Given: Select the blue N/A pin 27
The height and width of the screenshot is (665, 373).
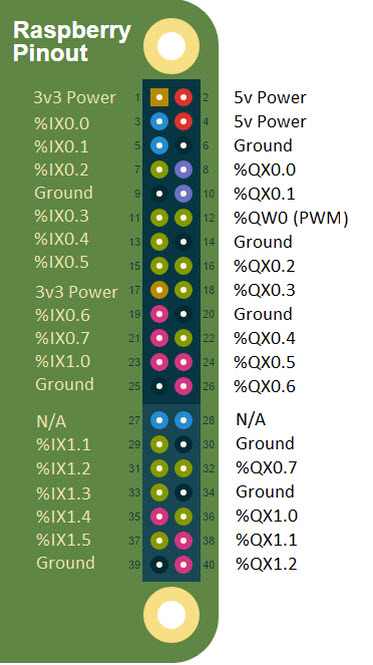Looking at the screenshot, I should (x=159, y=420).
